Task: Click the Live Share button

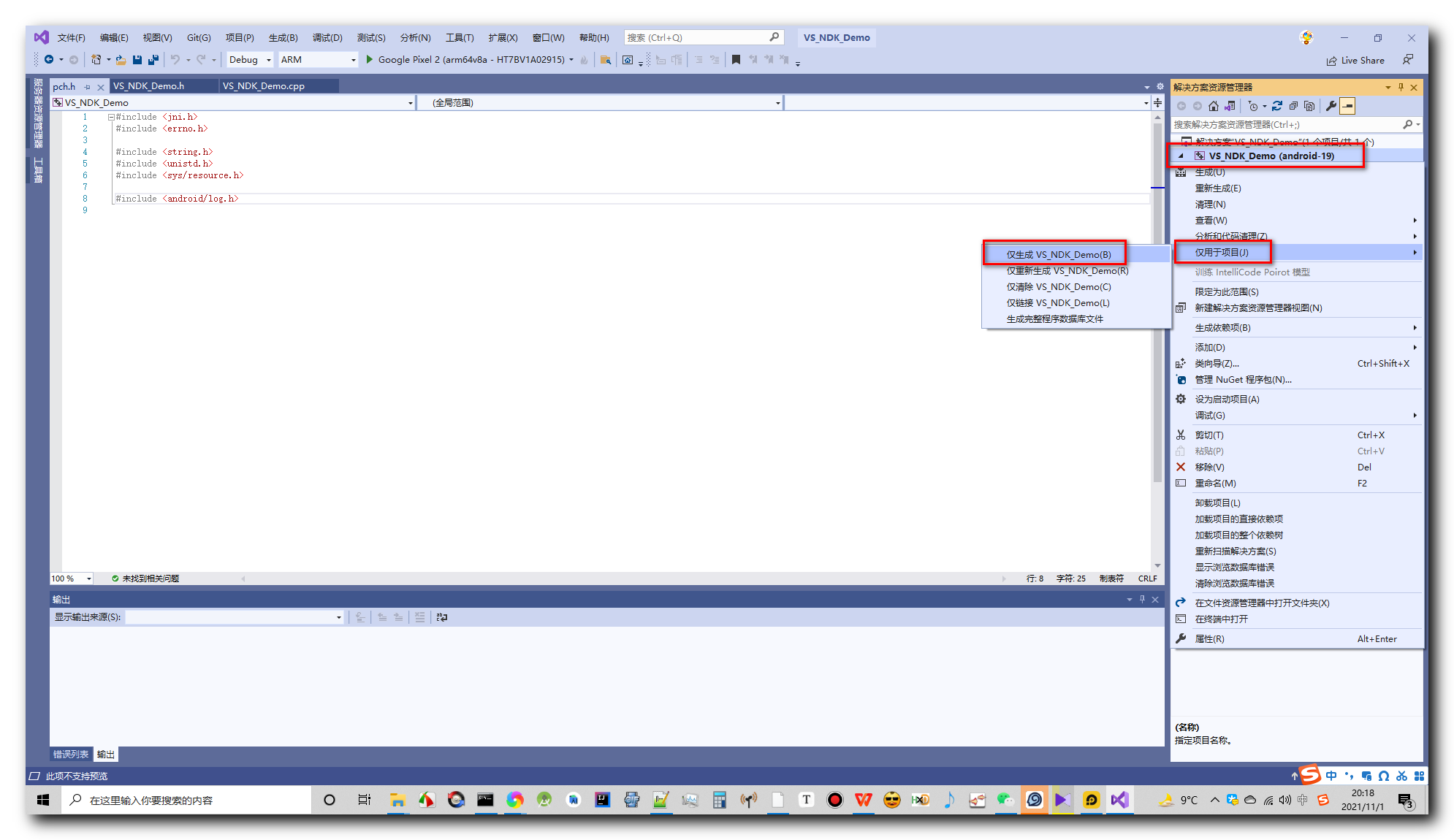Action: click(x=1355, y=61)
